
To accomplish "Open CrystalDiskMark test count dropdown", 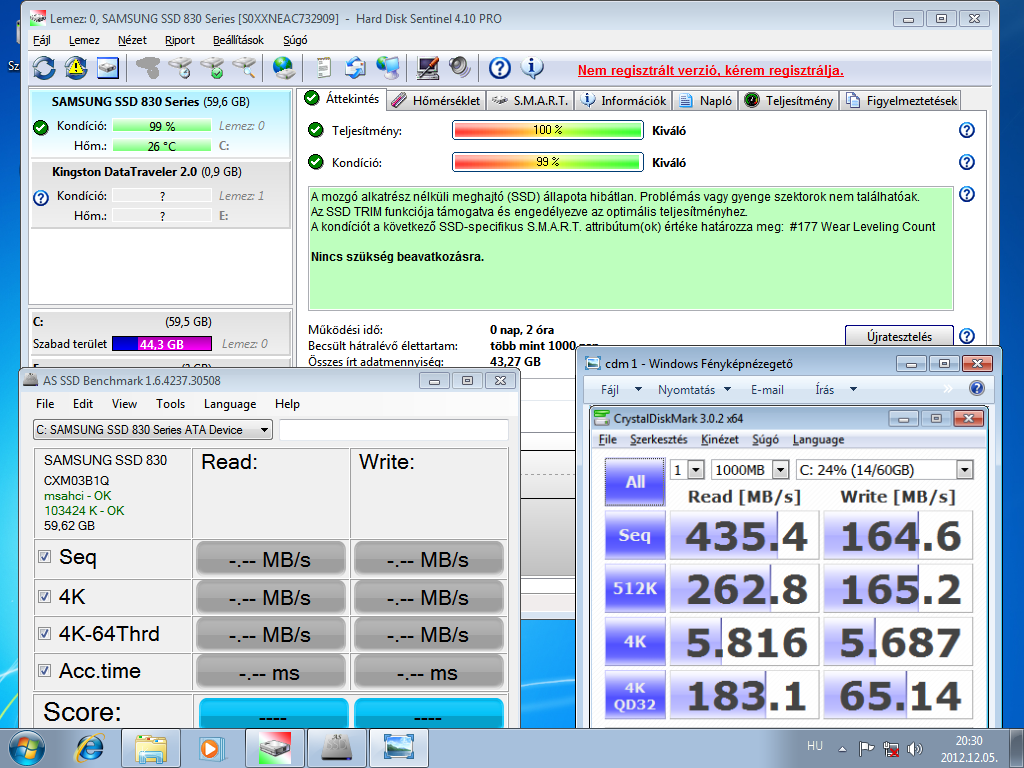I will [x=696, y=470].
